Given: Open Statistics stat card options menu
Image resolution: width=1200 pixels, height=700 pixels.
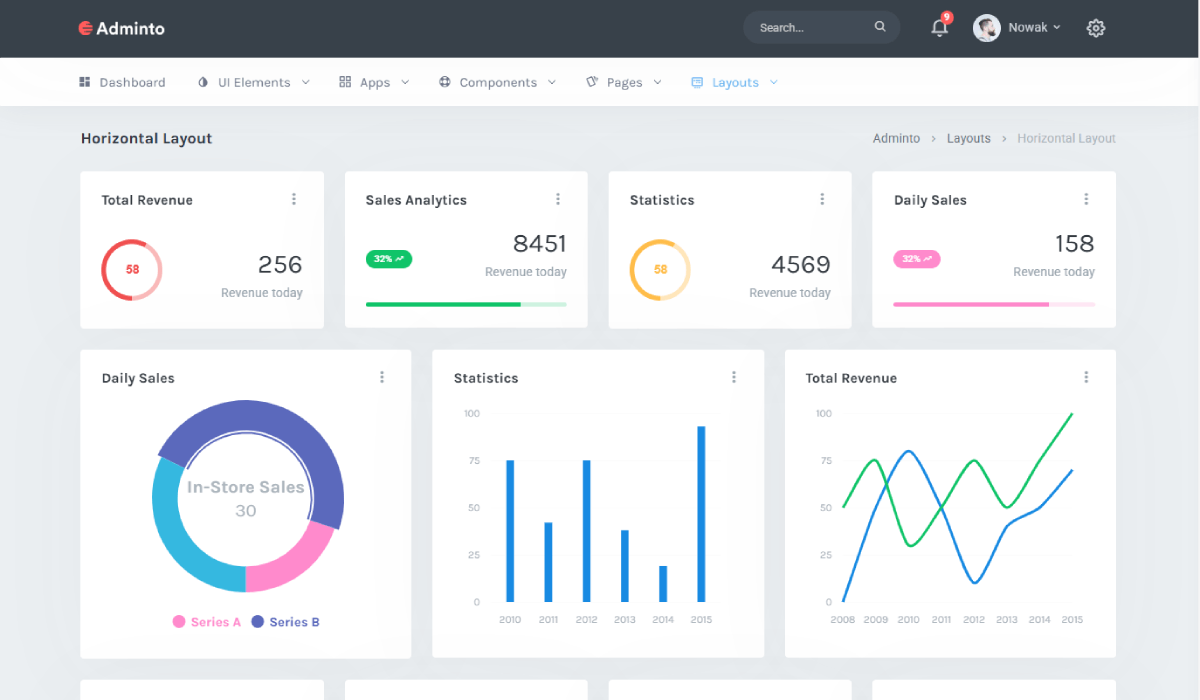Looking at the screenshot, I should coord(822,199).
